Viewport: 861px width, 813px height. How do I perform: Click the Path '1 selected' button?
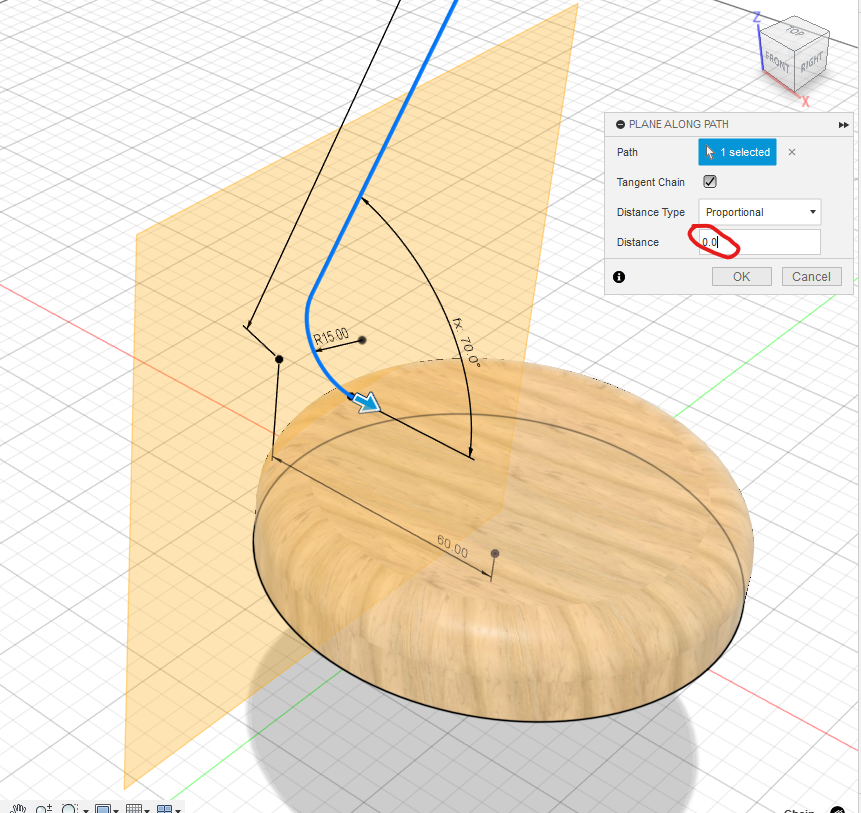click(737, 152)
